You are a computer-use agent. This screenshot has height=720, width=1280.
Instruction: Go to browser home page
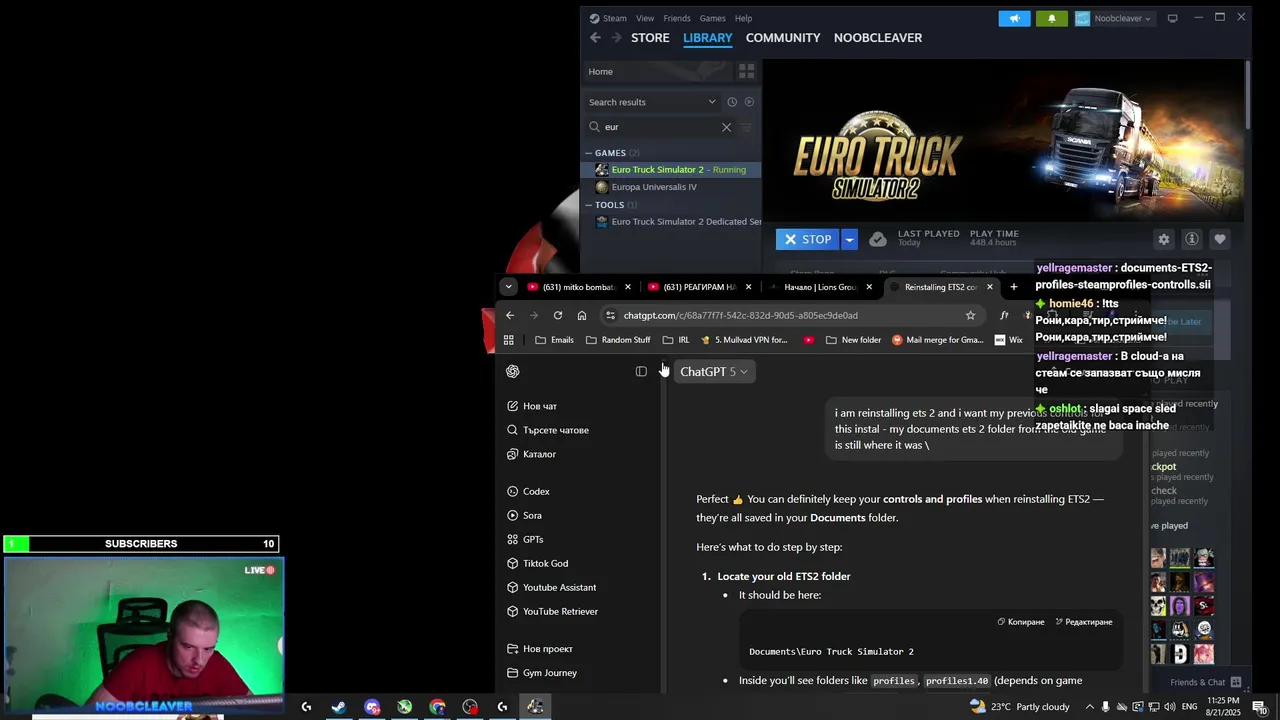pyautogui.click(x=581, y=315)
